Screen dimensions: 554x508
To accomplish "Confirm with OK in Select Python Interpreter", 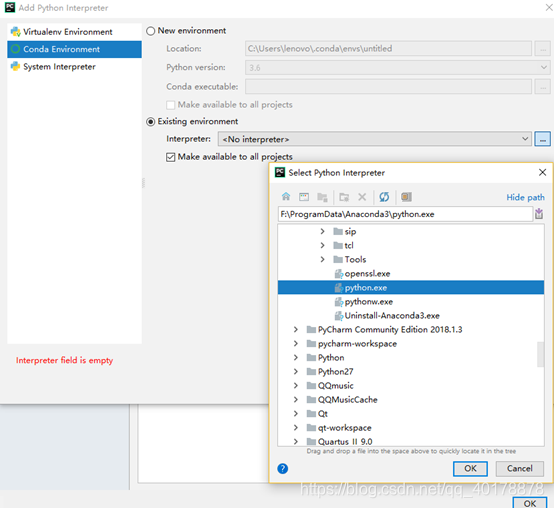I will tap(470, 468).
